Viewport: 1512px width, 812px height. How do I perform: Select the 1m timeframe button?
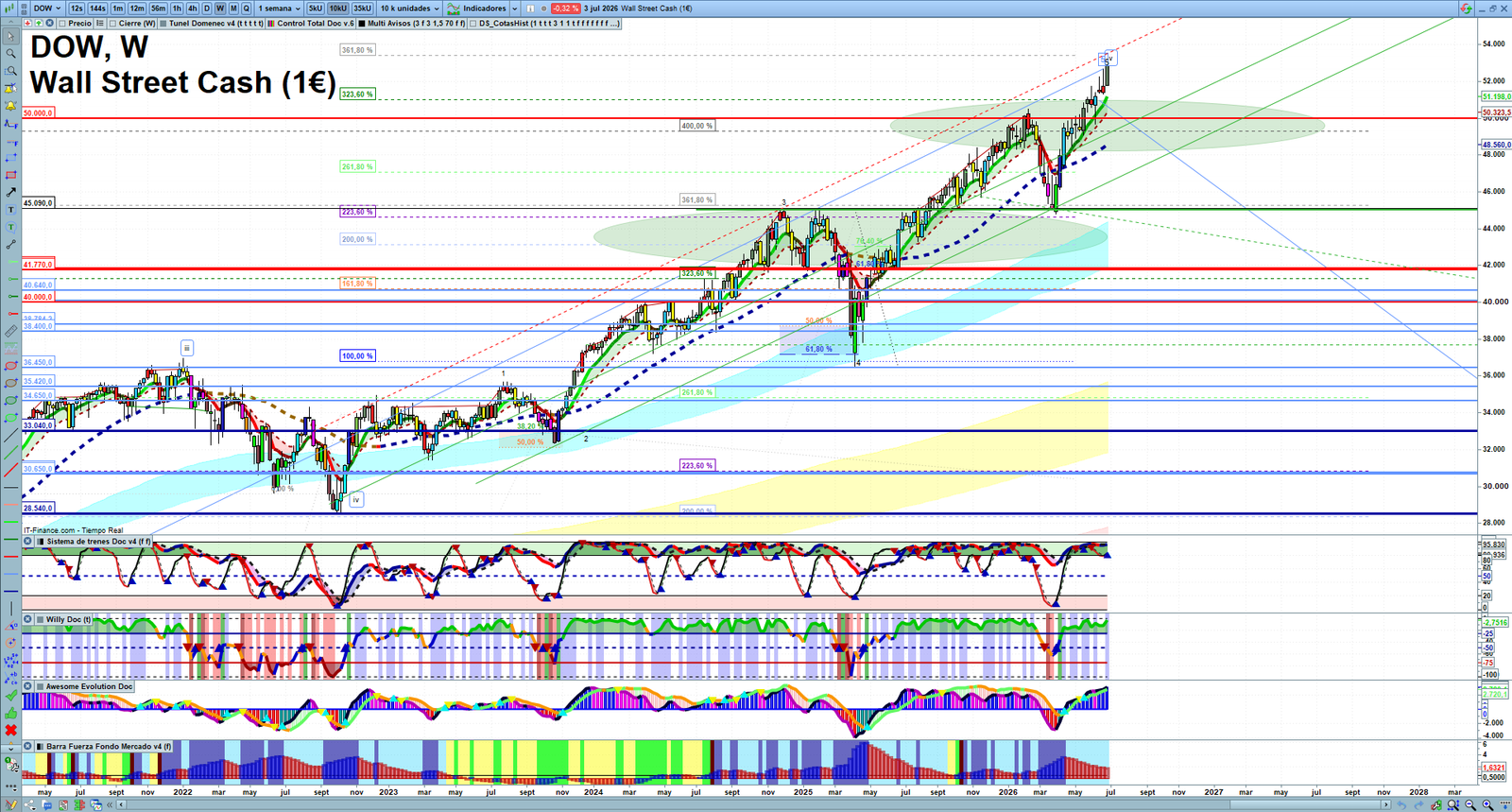click(117, 9)
